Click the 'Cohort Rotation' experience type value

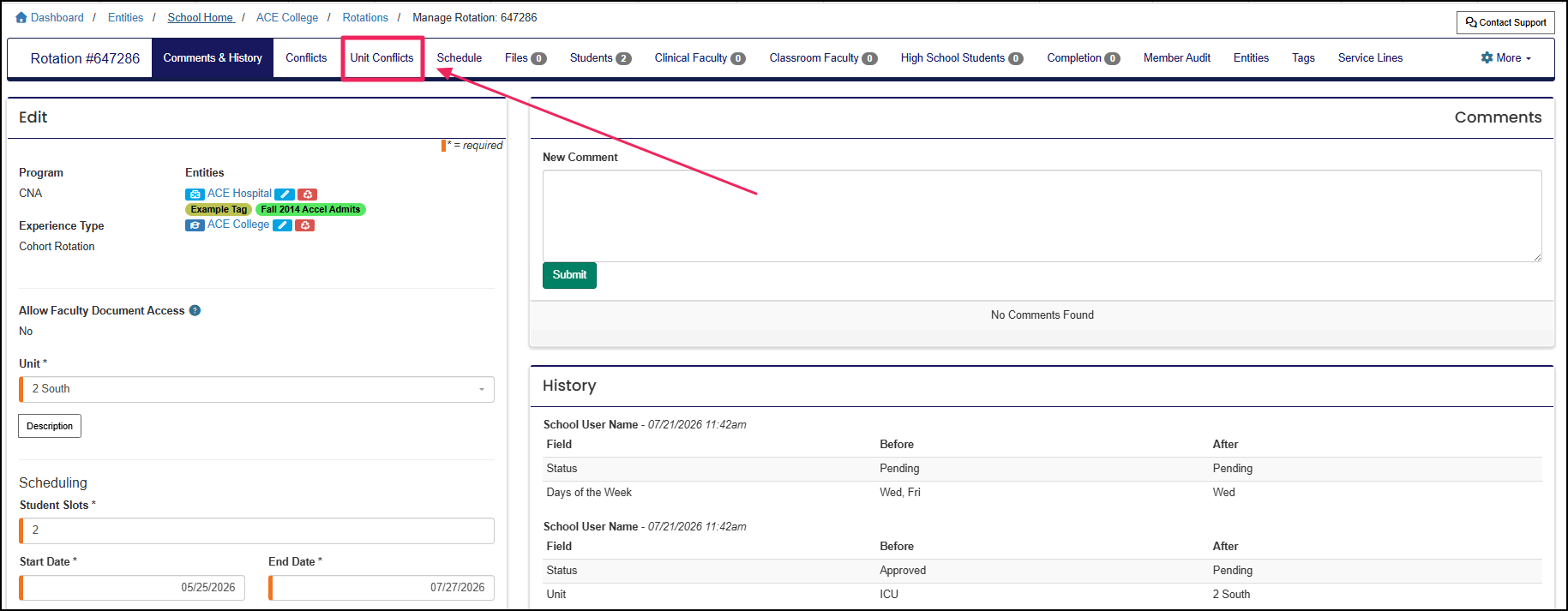click(x=57, y=247)
